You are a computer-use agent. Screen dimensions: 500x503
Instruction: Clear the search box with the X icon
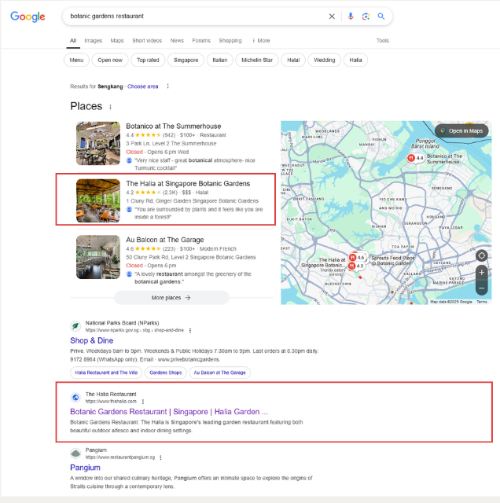pyautogui.click(x=332, y=16)
